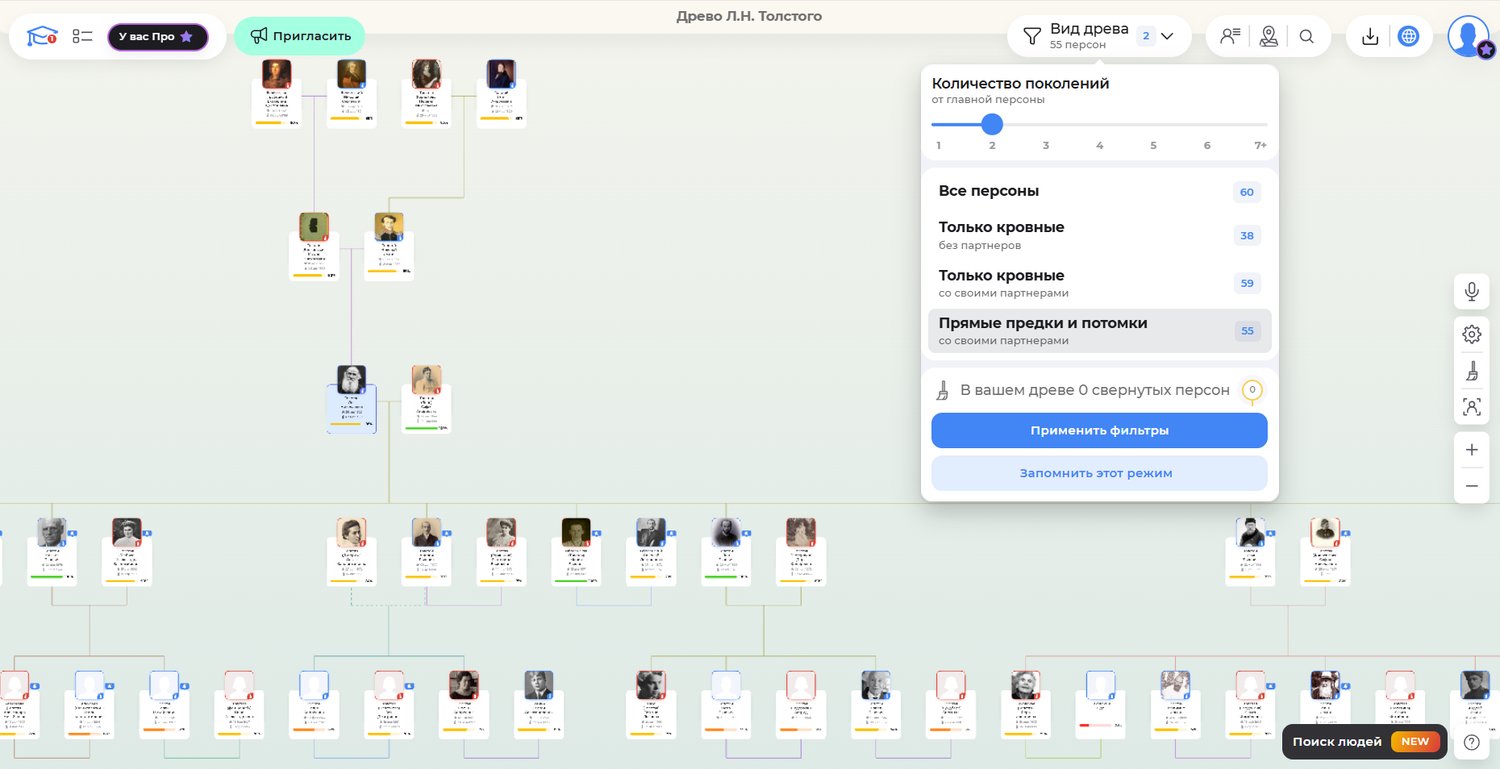
Task: Open tree settings gear icon
Action: (1471, 334)
